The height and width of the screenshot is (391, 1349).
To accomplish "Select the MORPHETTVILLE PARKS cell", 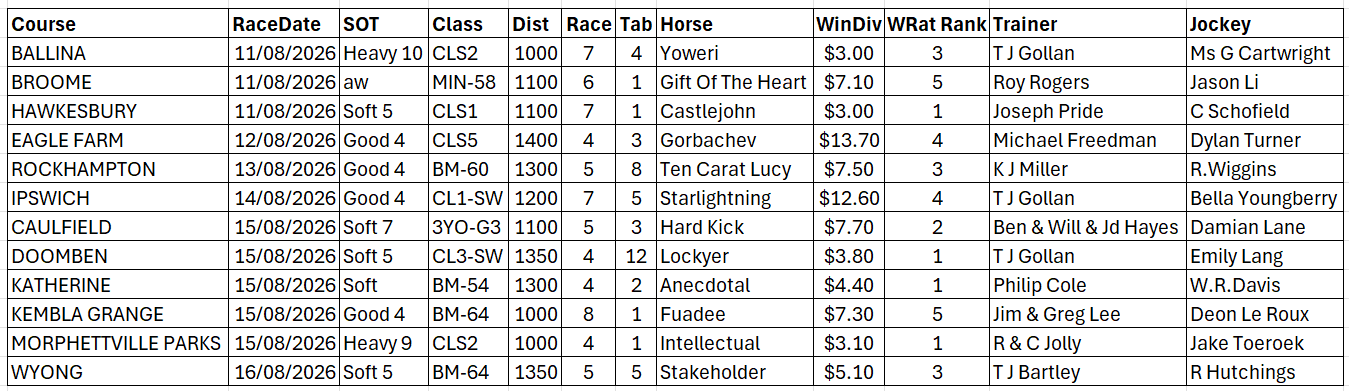I will [117, 343].
